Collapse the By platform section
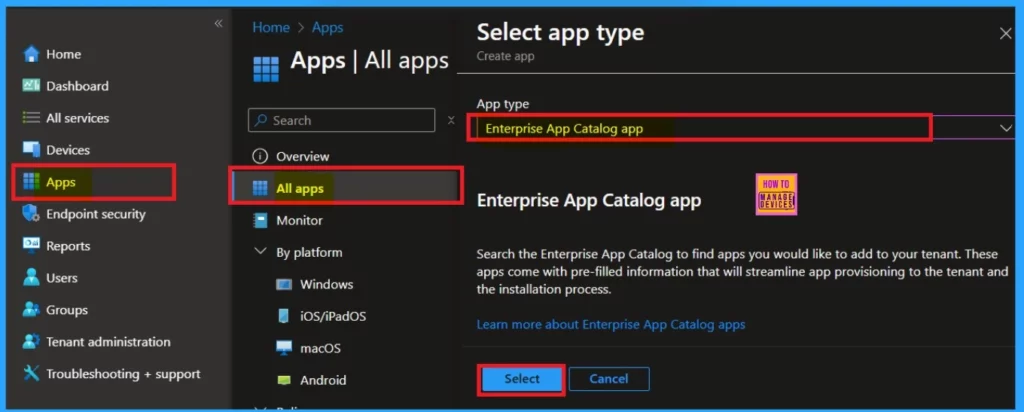 click(x=260, y=252)
